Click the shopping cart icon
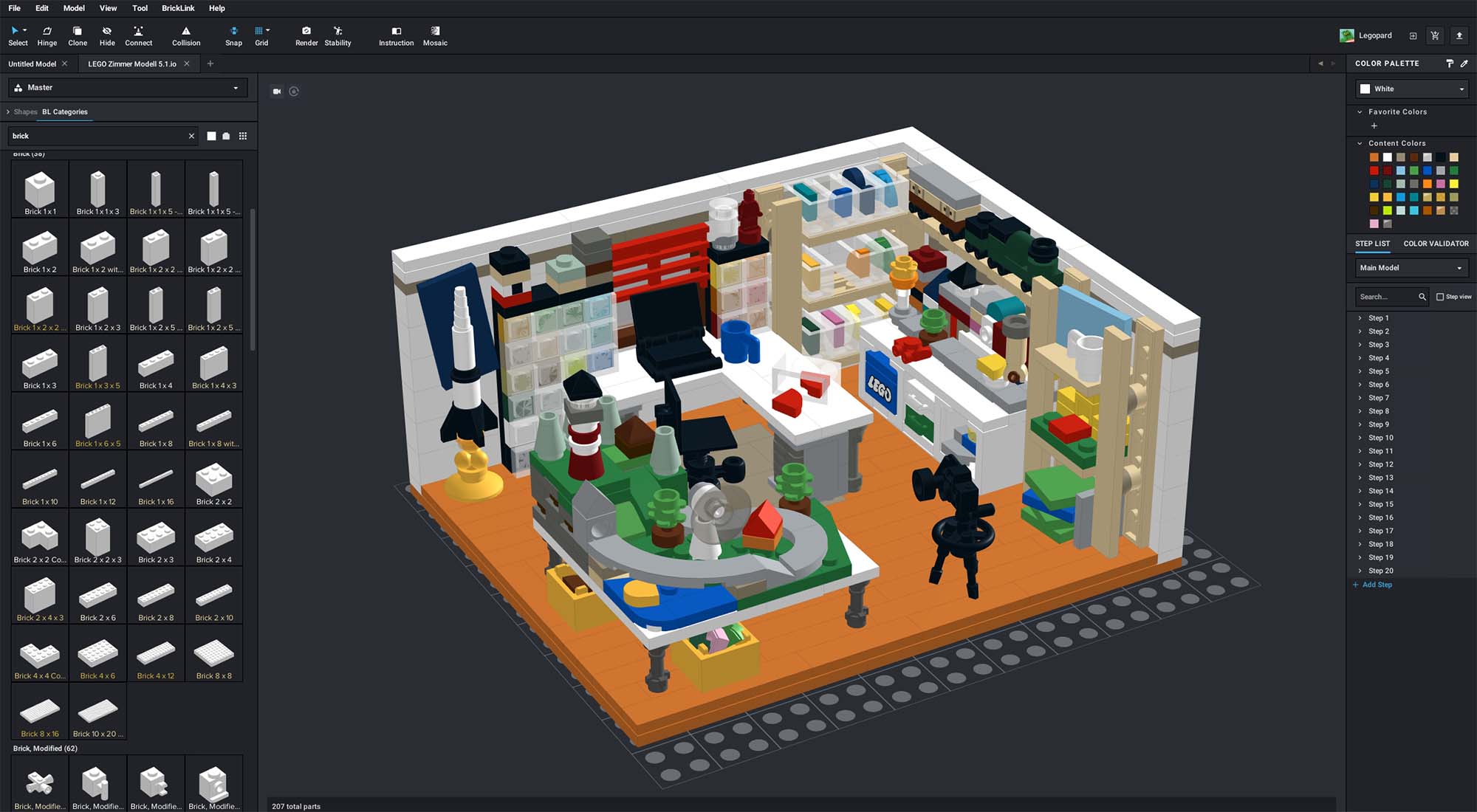The width and height of the screenshot is (1477, 812). [1435, 35]
